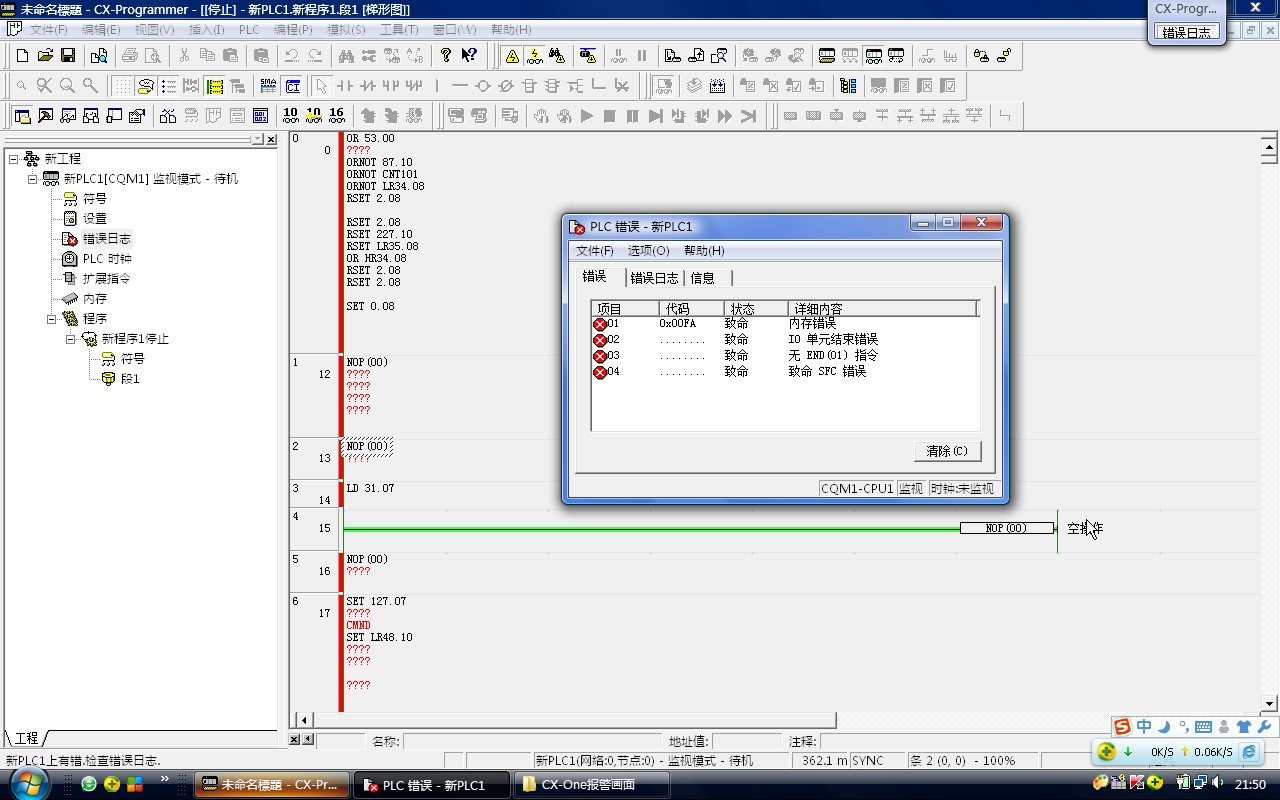Collapse the 程序 tree node
The image size is (1280, 800).
[x=52, y=319]
